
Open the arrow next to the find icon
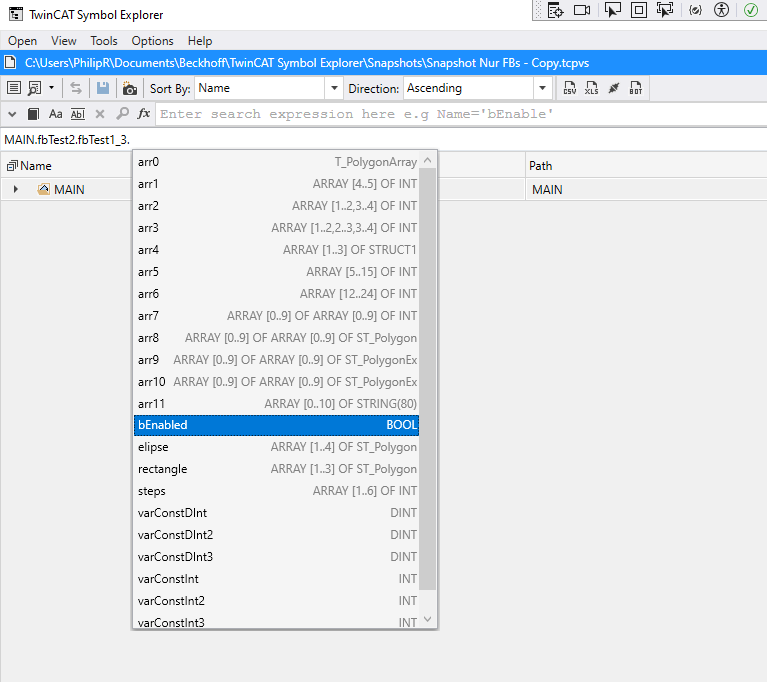[51, 88]
